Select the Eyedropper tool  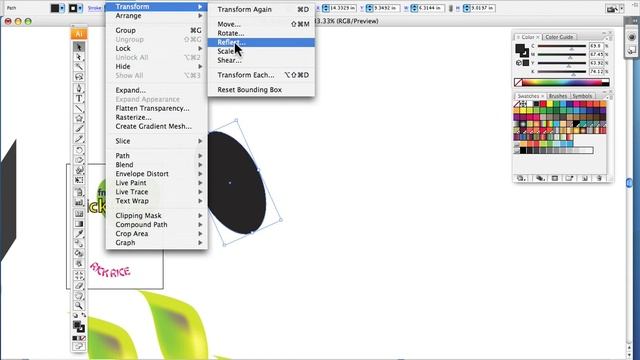click(79, 233)
